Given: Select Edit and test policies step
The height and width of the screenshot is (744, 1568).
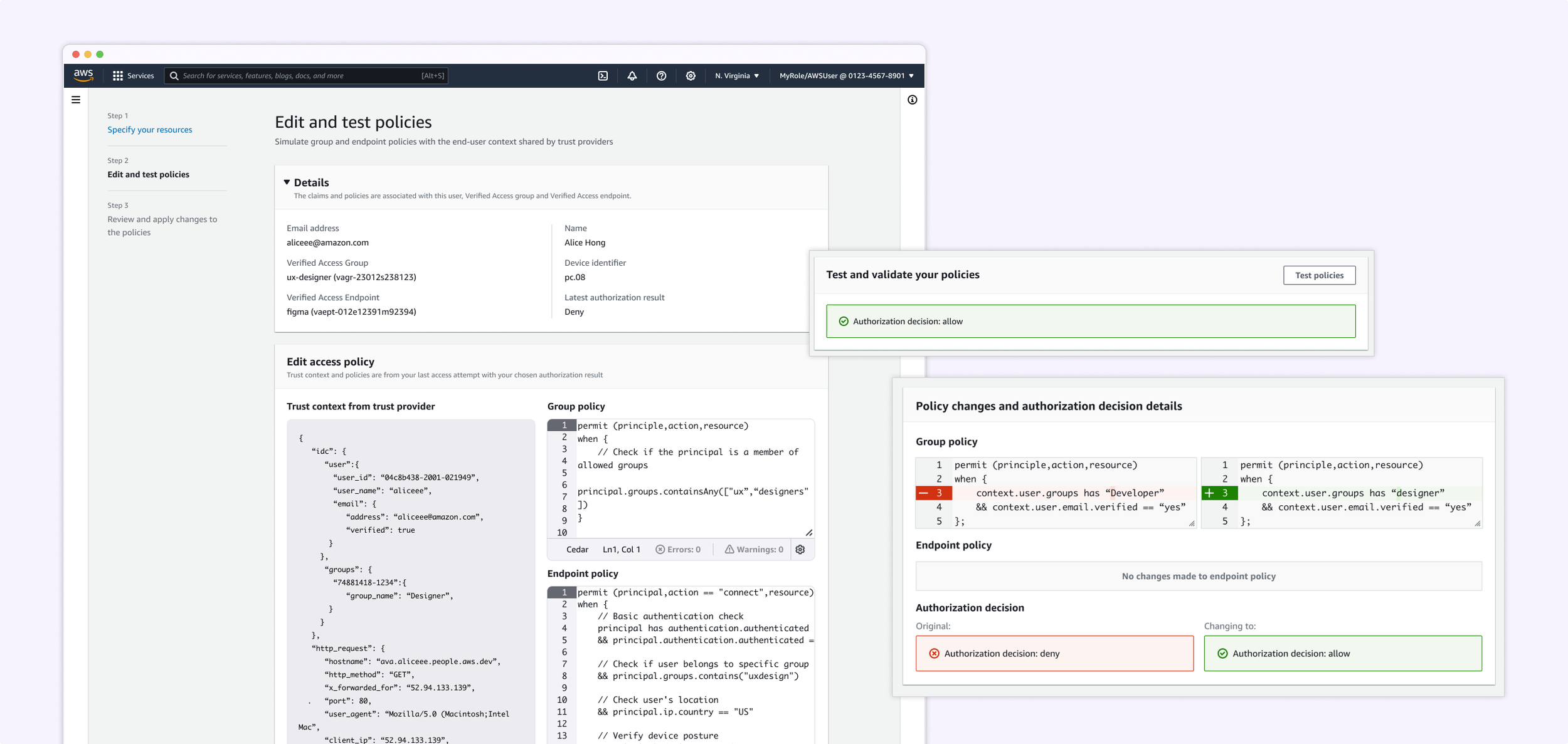Looking at the screenshot, I should (148, 174).
